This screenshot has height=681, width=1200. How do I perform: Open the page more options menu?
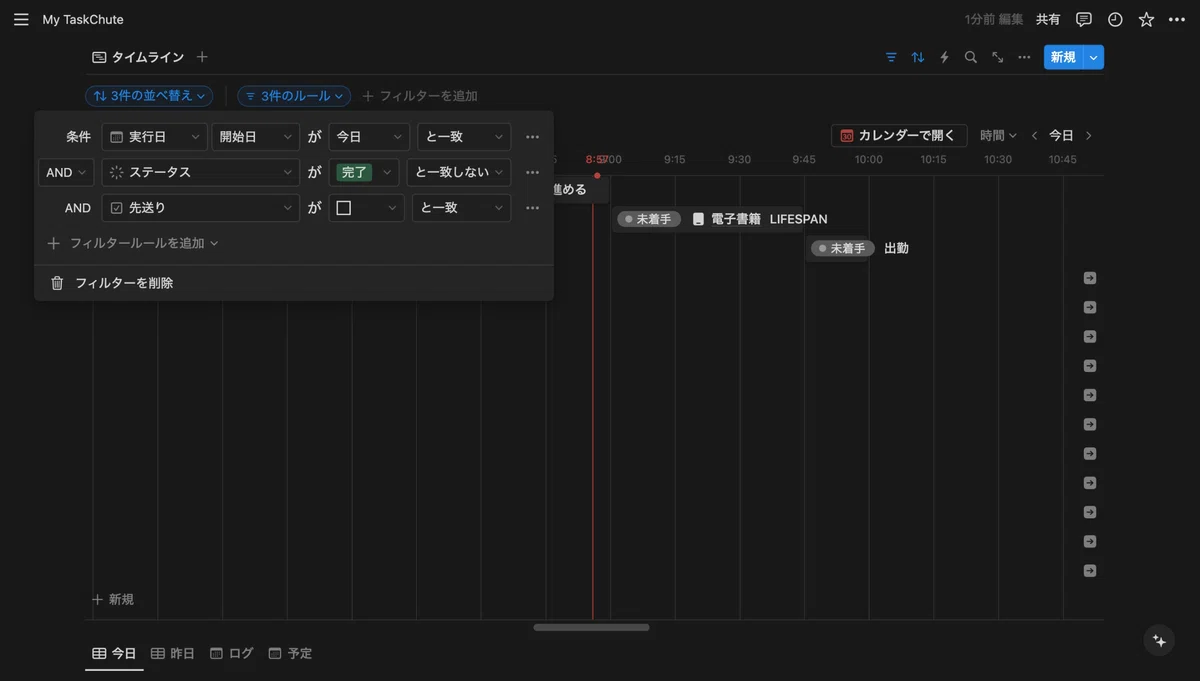coord(1177,19)
